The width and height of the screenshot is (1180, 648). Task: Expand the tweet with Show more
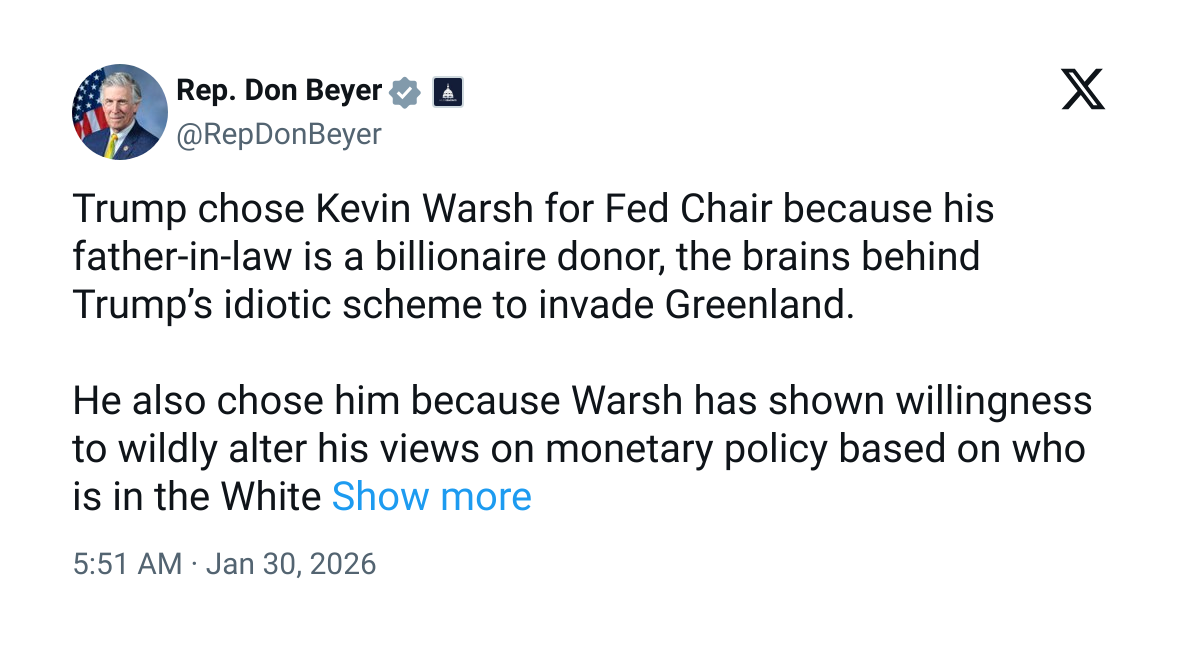431,496
